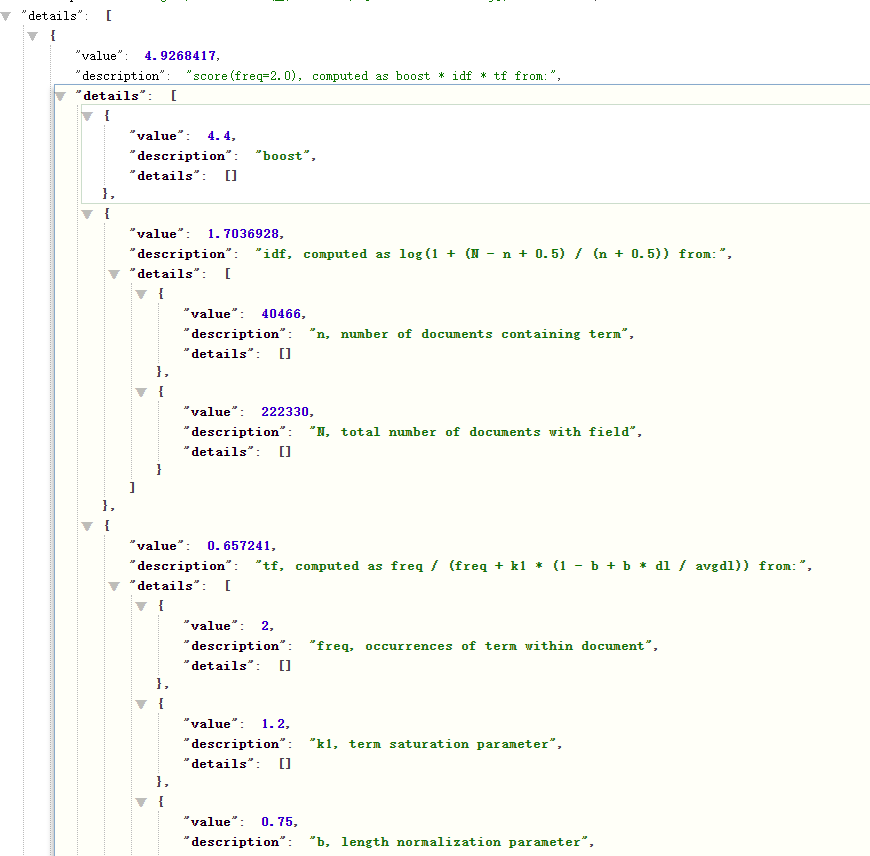Select the score value 4.9268417

click(180, 56)
